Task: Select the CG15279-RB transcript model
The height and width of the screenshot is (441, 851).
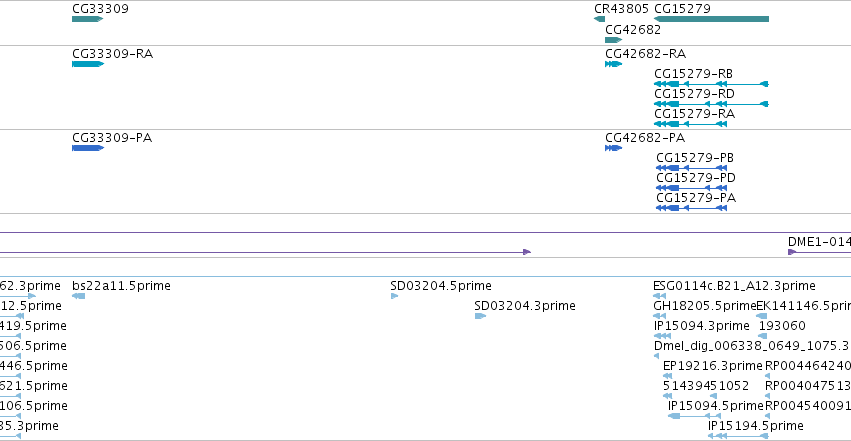Action: pyautogui.click(x=712, y=84)
